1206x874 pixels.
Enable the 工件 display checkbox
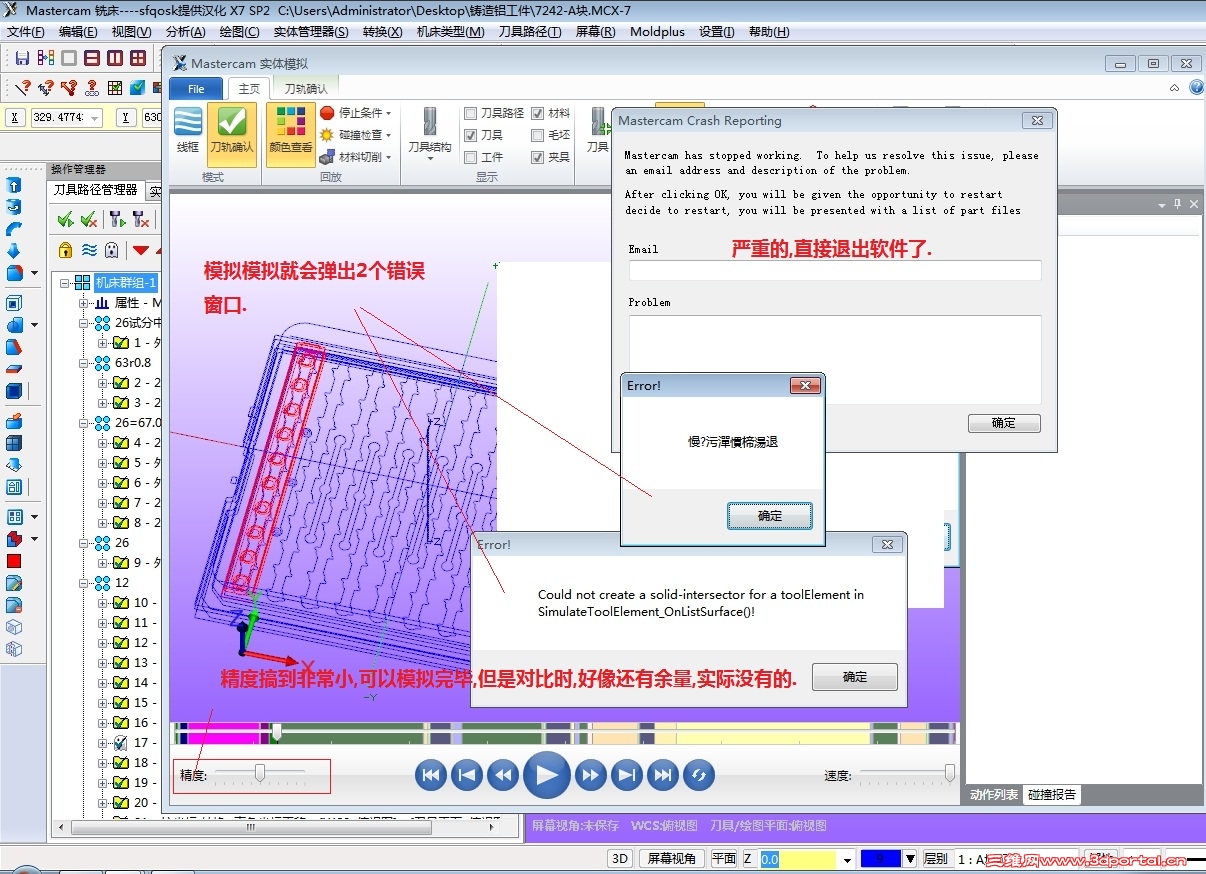click(x=471, y=157)
